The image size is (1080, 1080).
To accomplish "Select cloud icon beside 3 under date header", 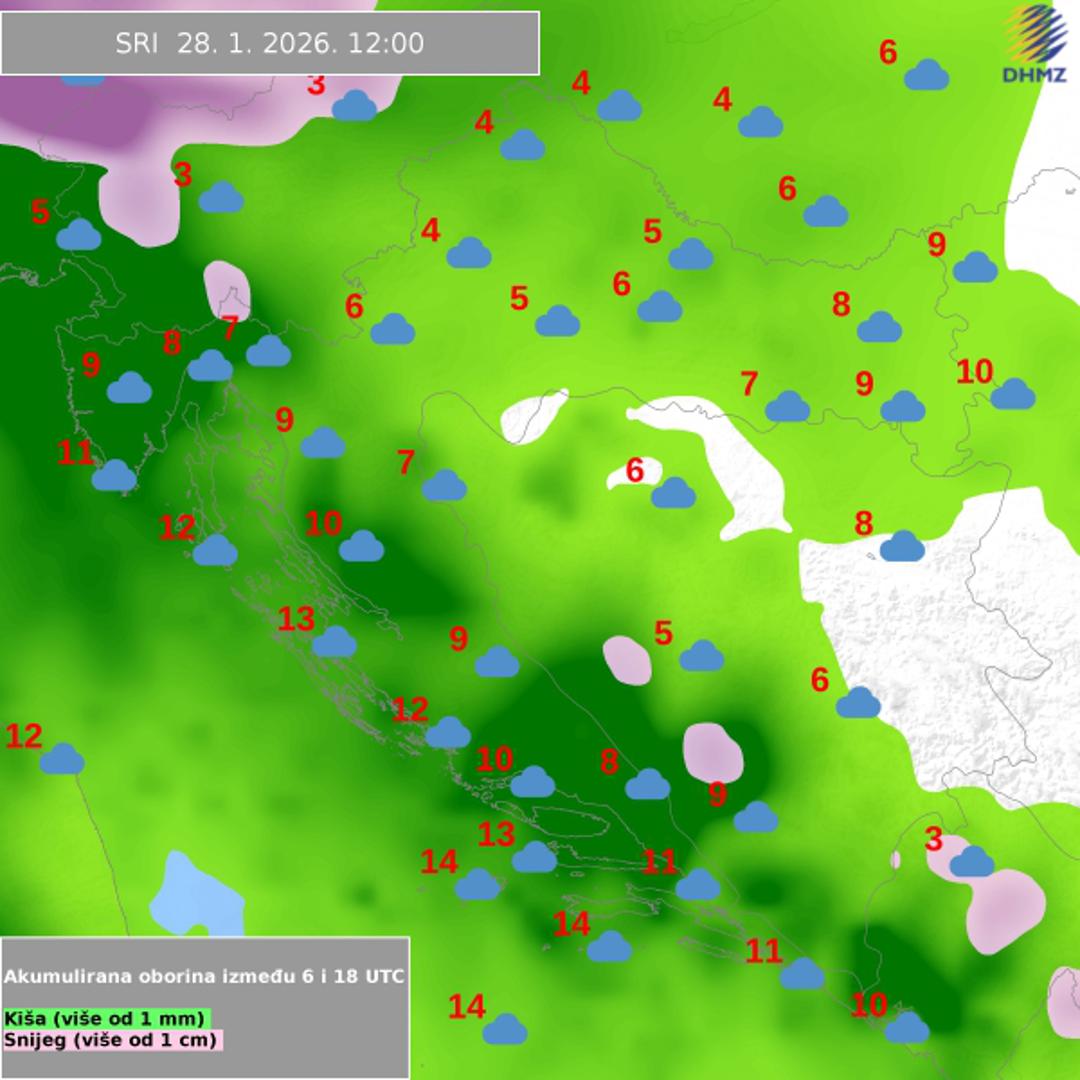I will 354,105.
